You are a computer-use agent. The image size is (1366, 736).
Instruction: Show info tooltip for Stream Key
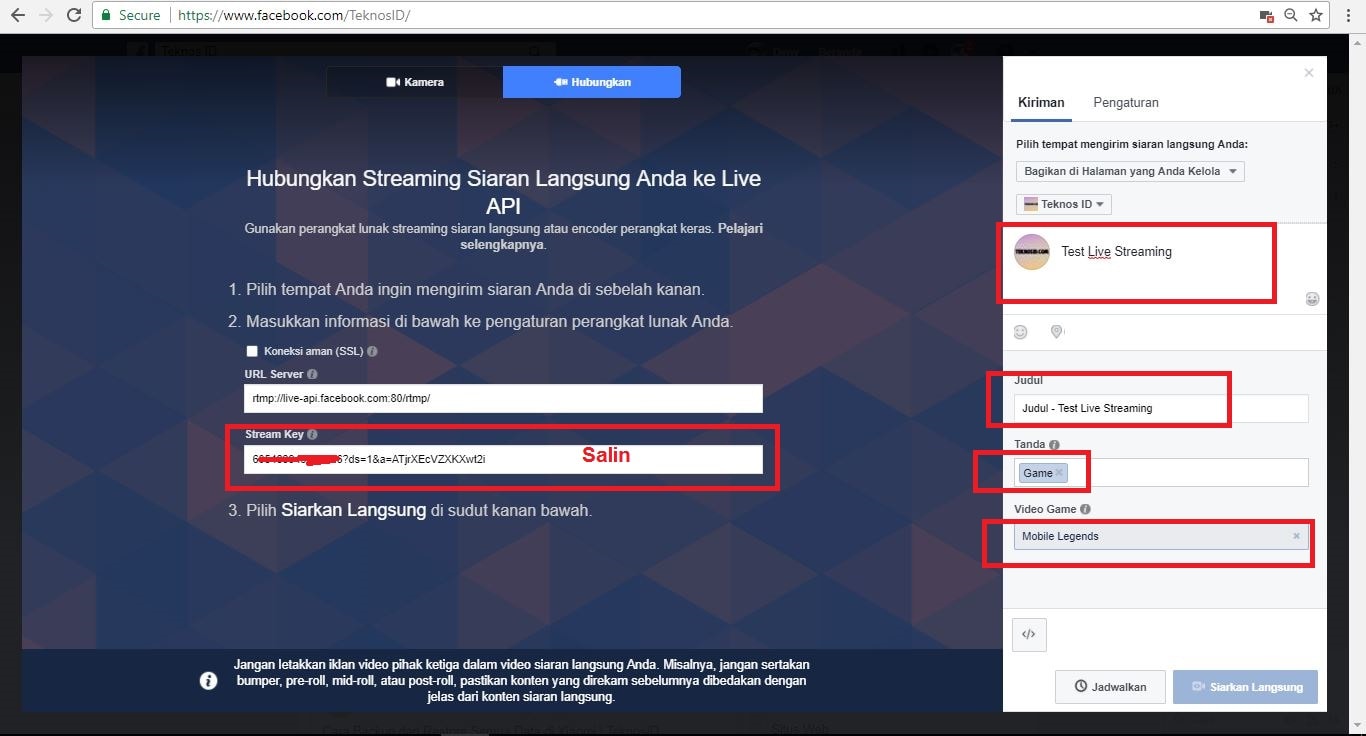pos(312,435)
